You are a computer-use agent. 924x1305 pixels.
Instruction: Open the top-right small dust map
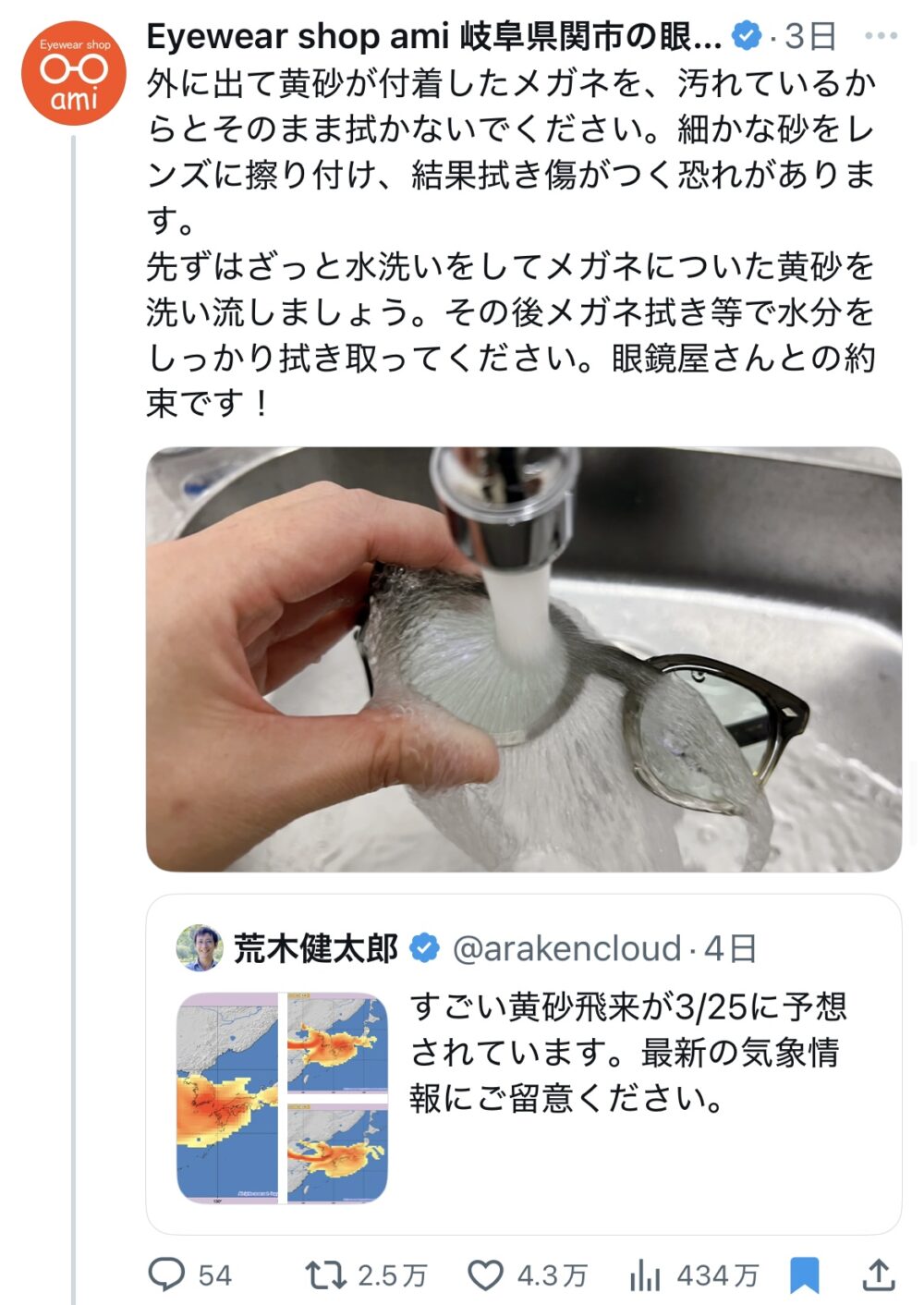[x=337, y=1043]
